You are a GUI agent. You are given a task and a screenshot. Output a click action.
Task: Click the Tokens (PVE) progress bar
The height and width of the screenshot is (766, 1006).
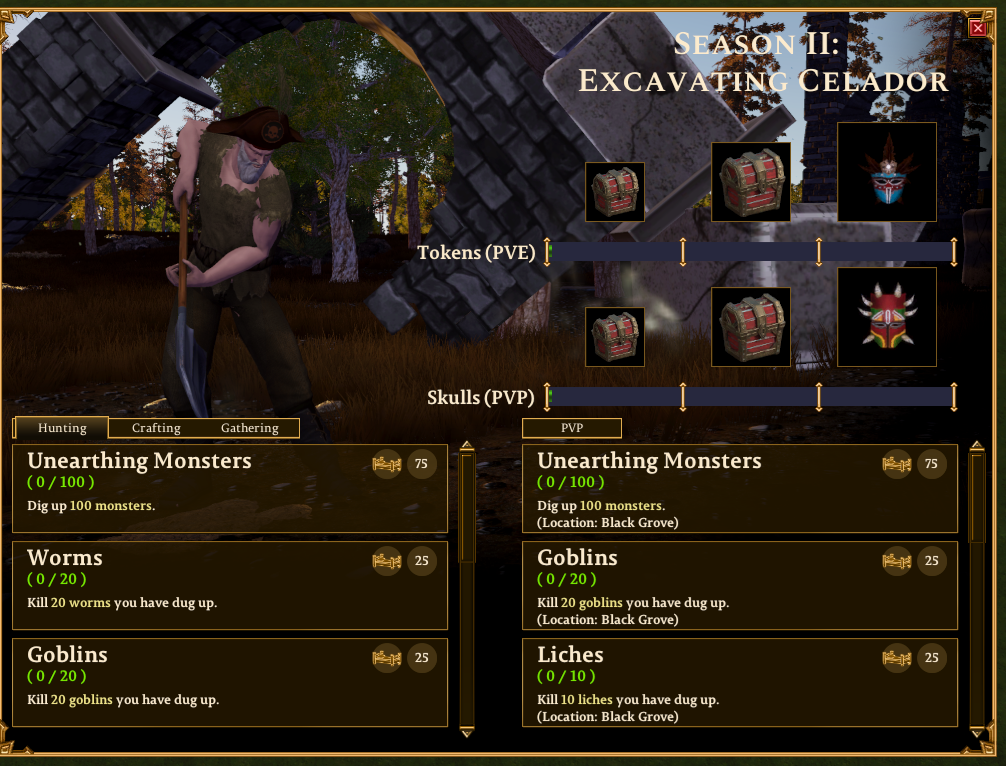pos(751,251)
